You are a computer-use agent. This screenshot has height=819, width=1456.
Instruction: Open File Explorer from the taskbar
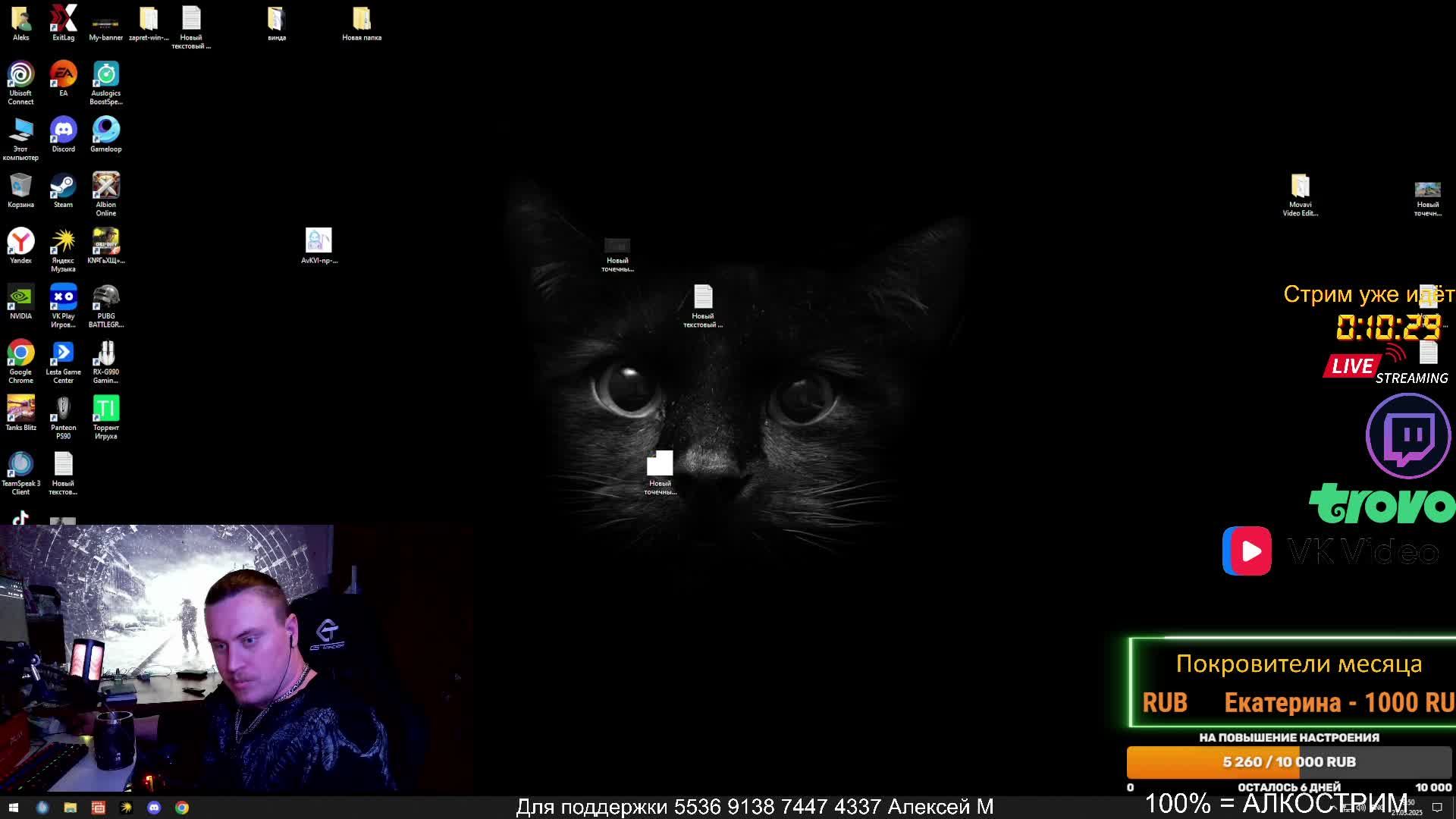click(x=70, y=808)
